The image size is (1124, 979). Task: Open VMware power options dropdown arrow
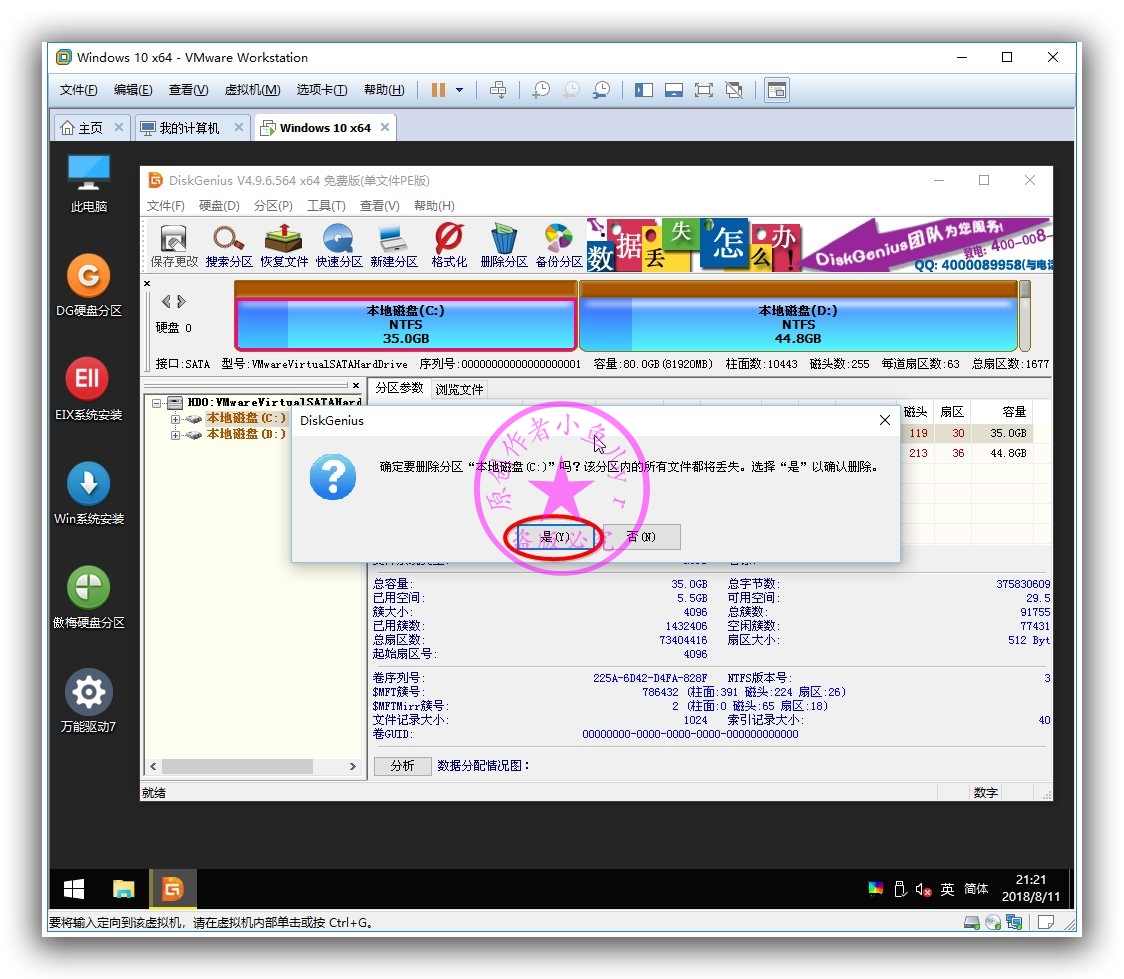pos(459,90)
